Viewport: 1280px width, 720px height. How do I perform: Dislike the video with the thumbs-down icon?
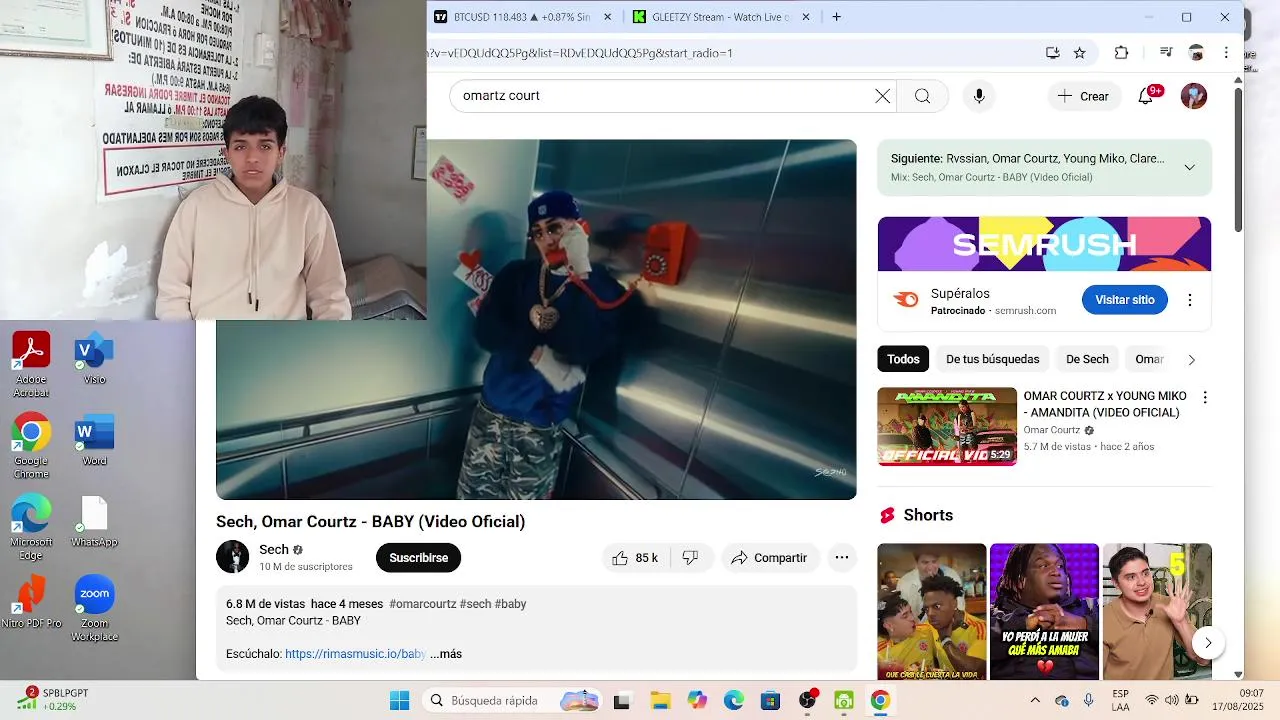click(x=690, y=558)
